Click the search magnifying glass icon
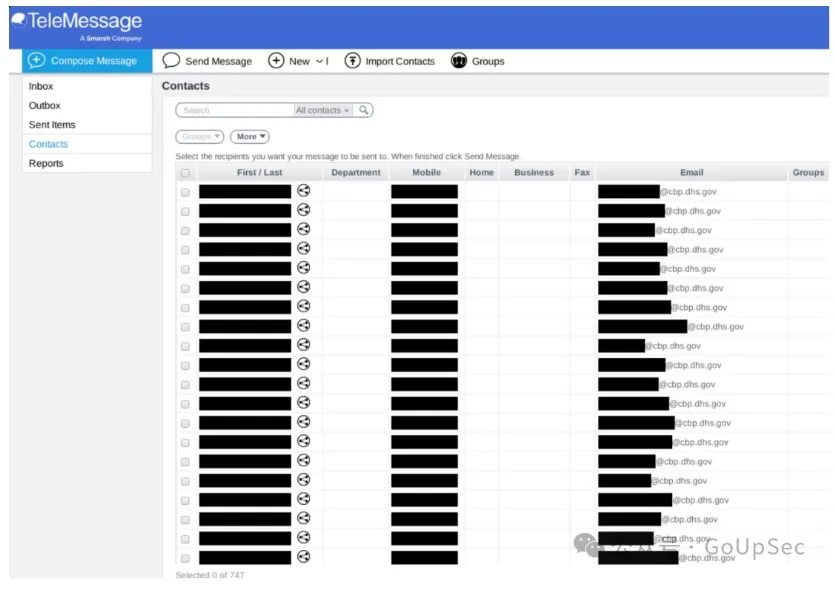 click(x=364, y=110)
